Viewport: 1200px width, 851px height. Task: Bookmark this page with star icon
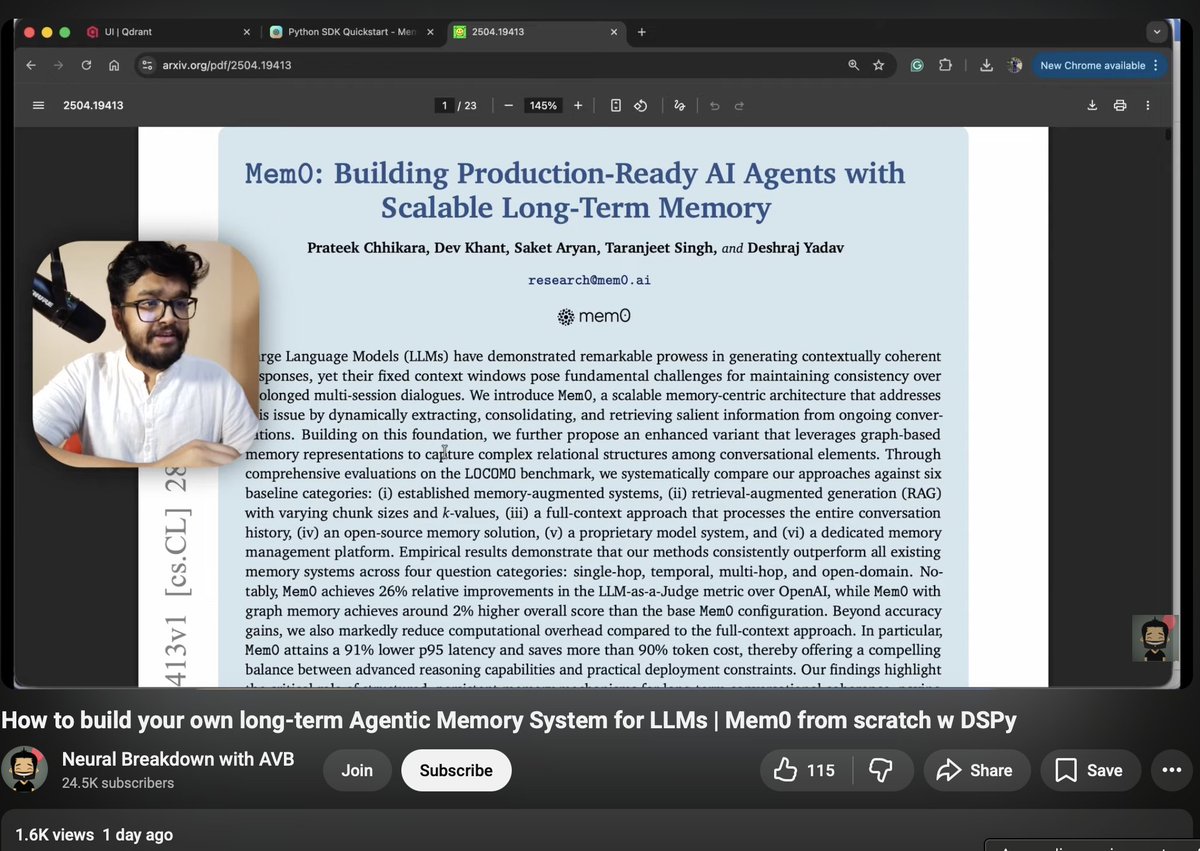(x=879, y=65)
